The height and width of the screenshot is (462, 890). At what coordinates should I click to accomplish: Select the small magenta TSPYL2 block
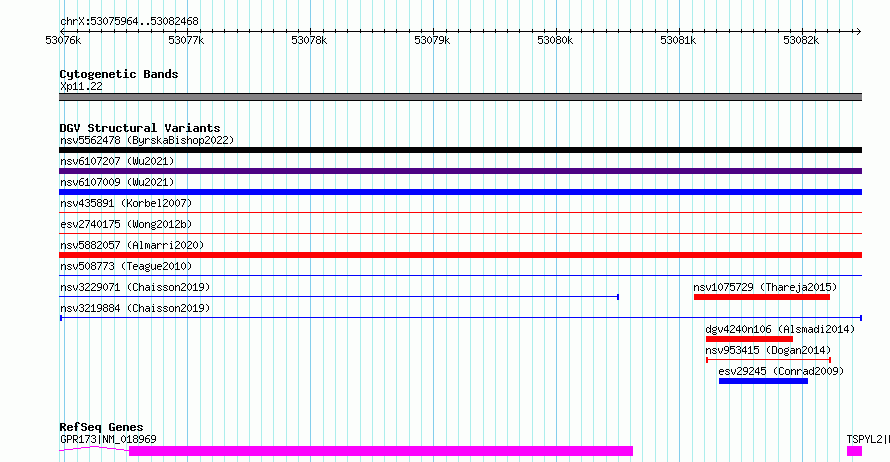pyautogui.click(x=854, y=451)
